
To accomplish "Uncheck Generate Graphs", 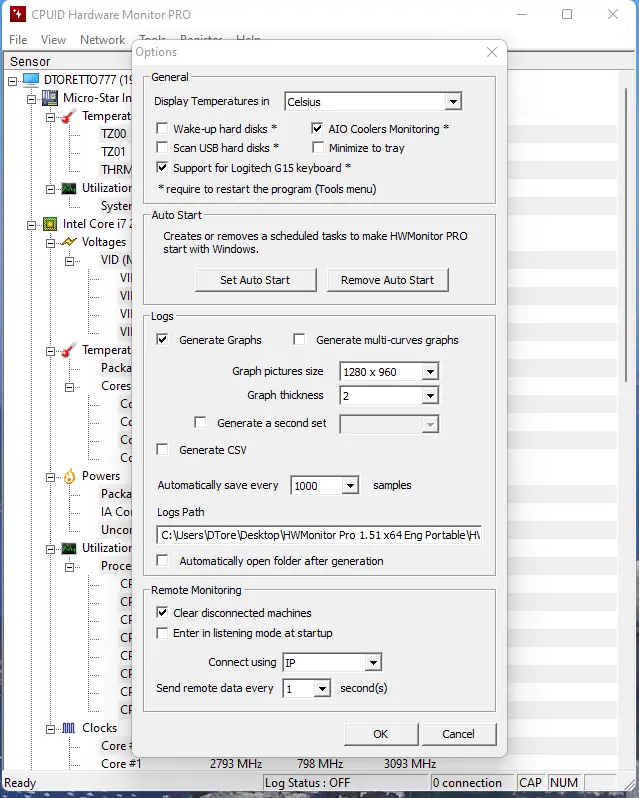I will tap(162, 339).
